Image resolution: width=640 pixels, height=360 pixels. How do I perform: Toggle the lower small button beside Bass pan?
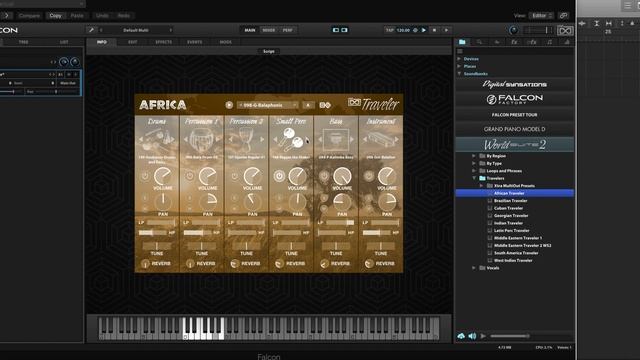324,208
